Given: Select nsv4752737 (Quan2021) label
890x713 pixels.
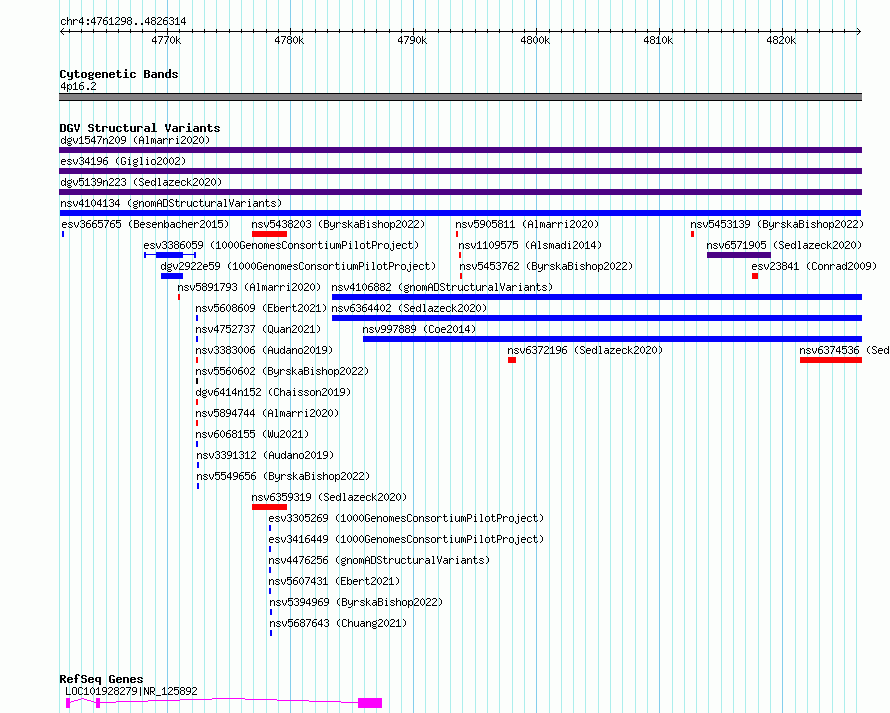Looking at the screenshot, I should pyautogui.click(x=258, y=329).
